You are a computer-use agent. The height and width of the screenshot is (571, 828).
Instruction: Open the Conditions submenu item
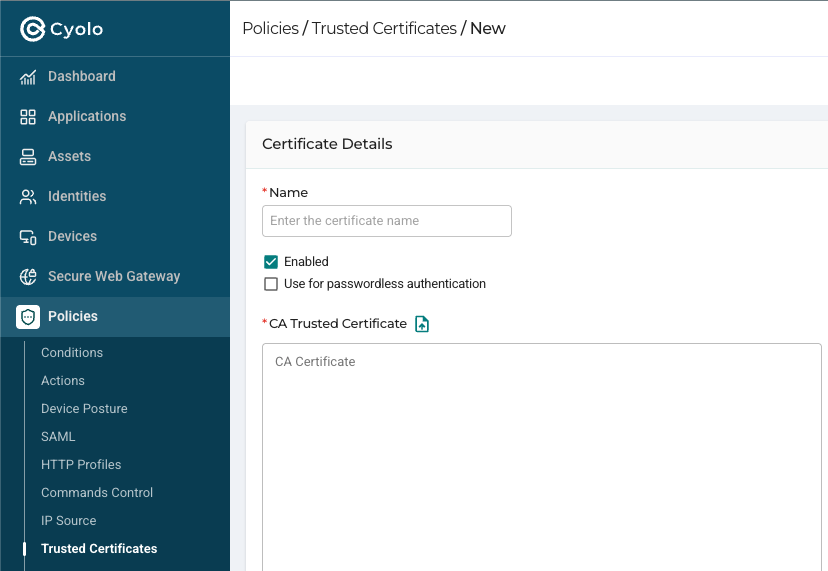click(x=72, y=352)
